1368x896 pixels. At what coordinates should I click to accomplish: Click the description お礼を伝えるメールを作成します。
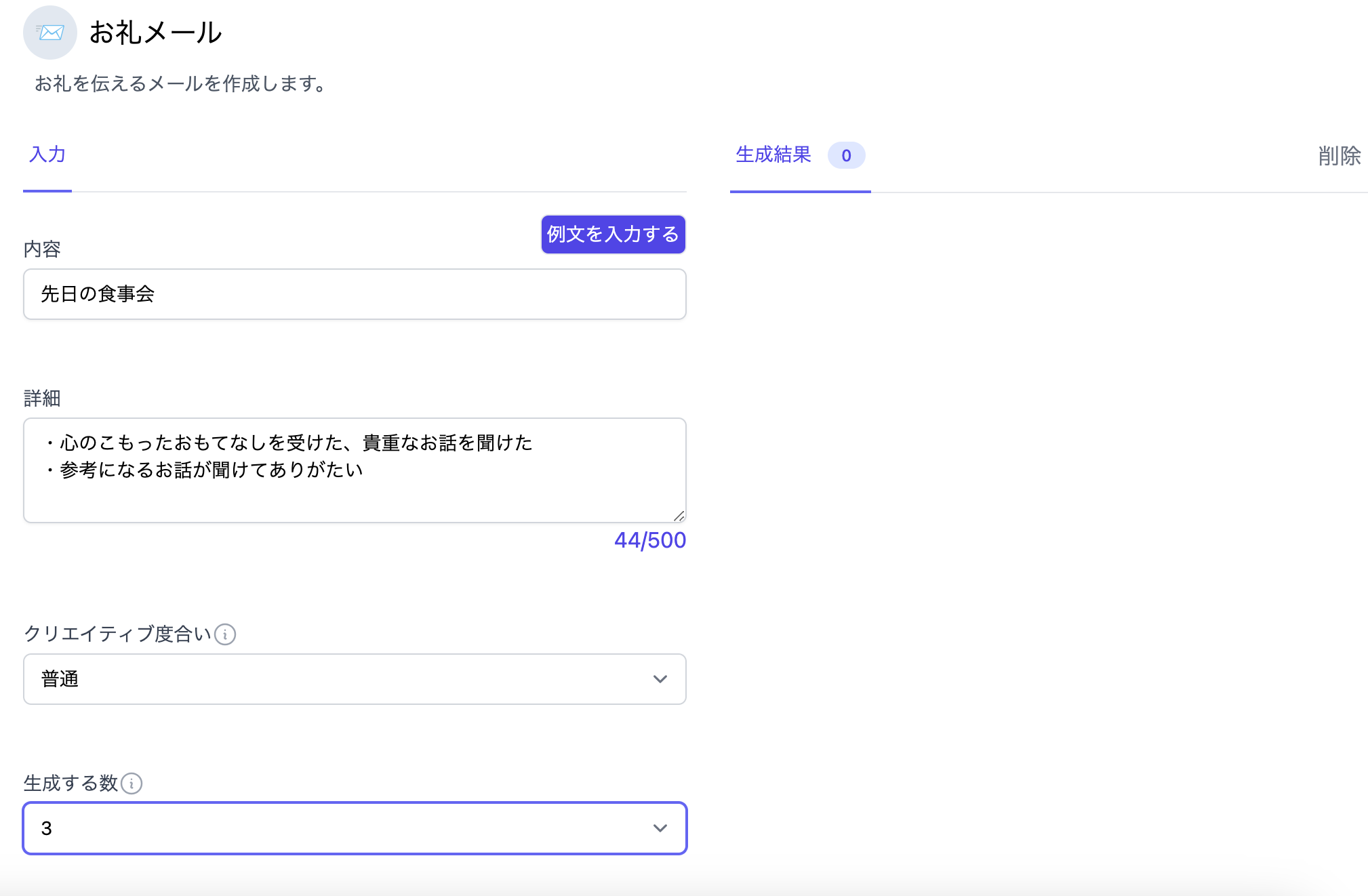tap(181, 83)
